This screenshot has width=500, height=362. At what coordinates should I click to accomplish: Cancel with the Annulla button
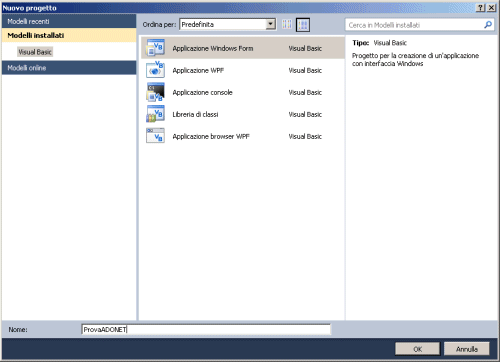point(467,349)
